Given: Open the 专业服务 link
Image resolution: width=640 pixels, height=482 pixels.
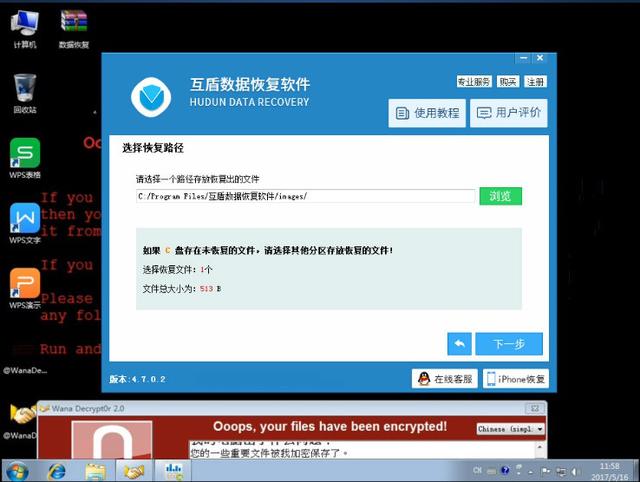Looking at the screenshot, I should tap(474, 82).
